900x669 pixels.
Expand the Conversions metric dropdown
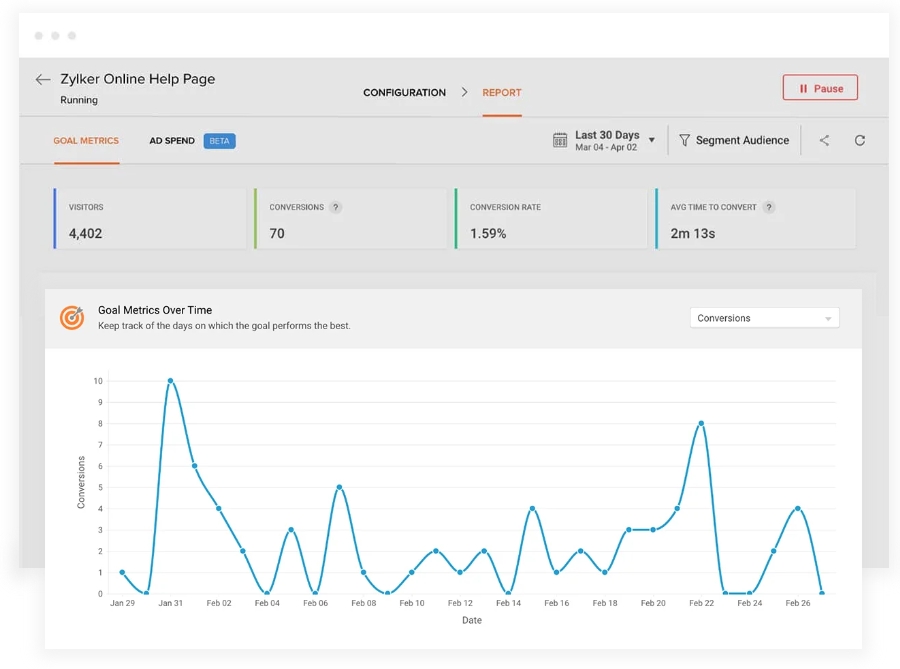tap(764, 318)
